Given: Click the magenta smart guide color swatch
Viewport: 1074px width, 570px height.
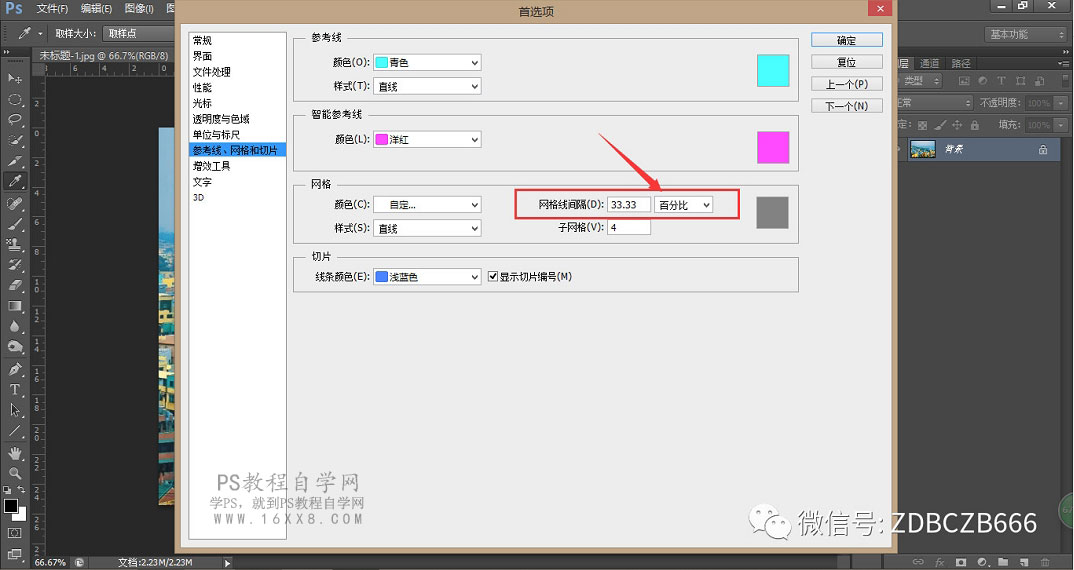Looking at the screenshot, I should tap(773, 147).
